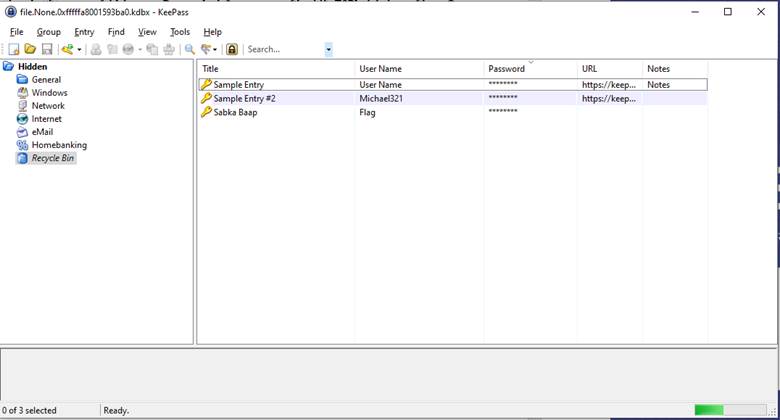Viewport: 780px width, 420px height.
Task: Lock the workspace with padlock icon
Action: click(232, 49)
